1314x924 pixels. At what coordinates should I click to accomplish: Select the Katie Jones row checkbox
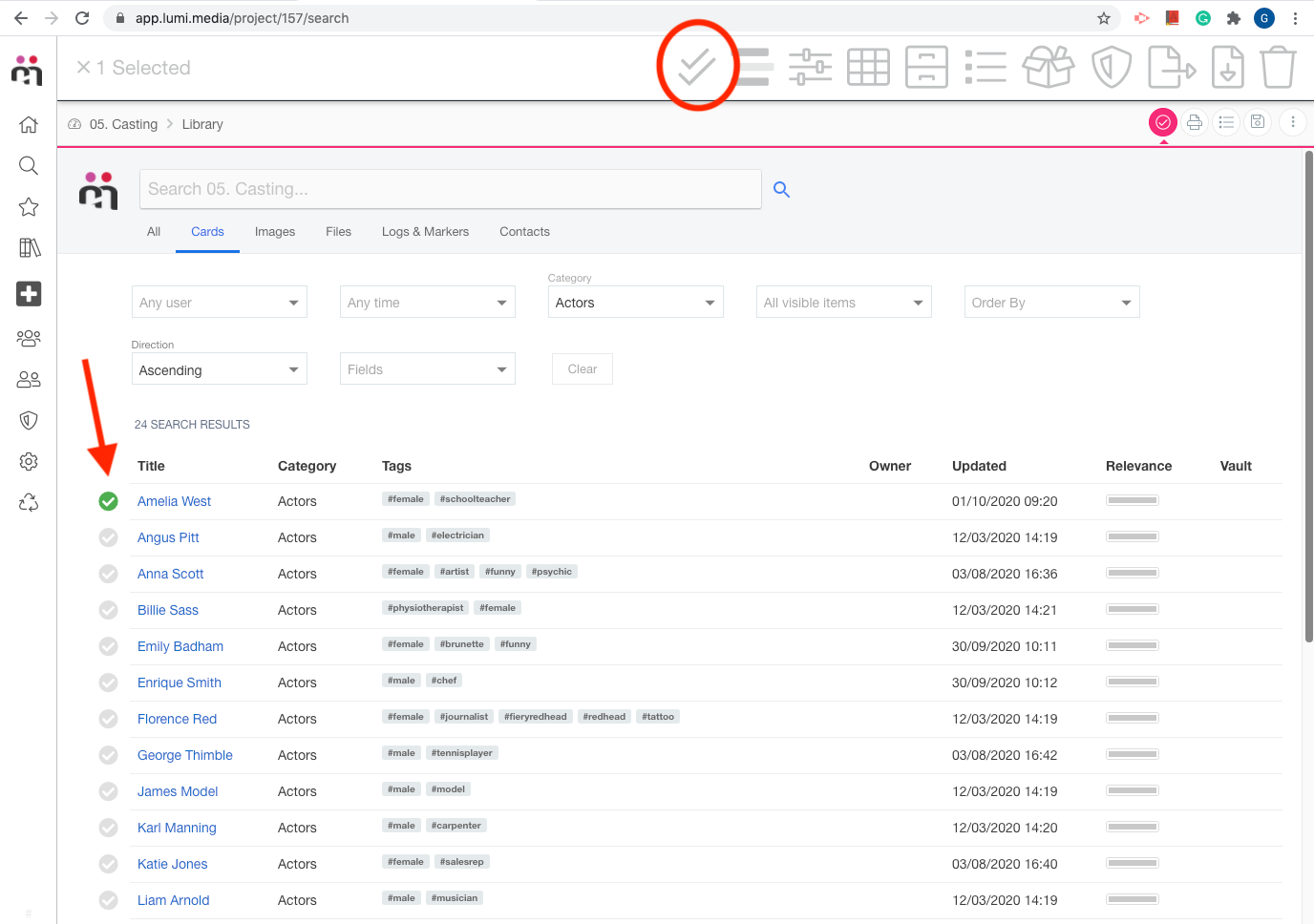[109, 864]
